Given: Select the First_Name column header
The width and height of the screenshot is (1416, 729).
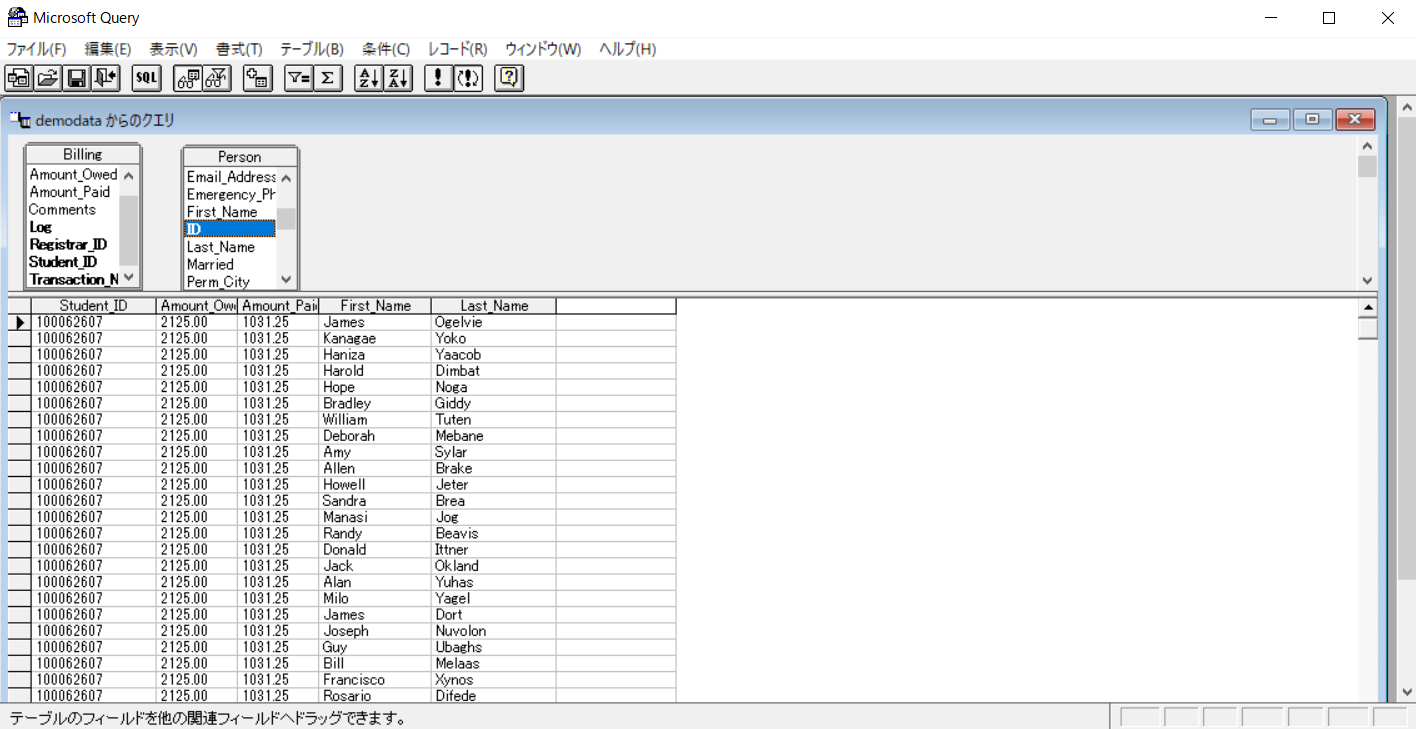Looking at the screenshot, I should pos(375,306).
